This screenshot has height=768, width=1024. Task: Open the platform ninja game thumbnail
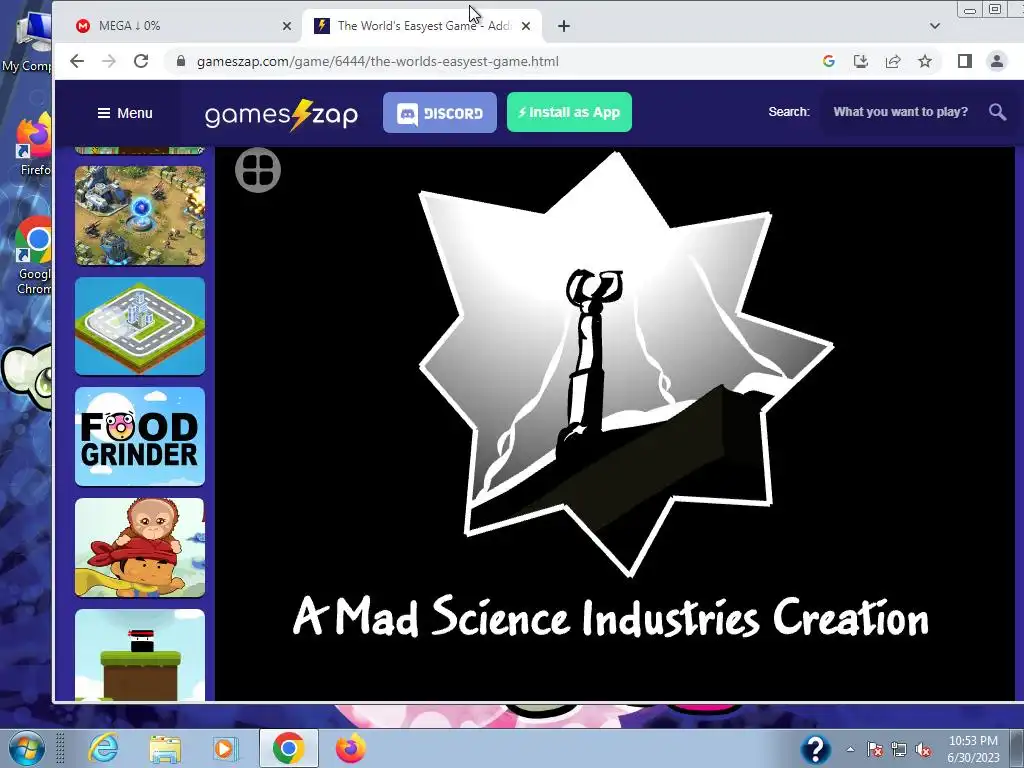[140, 655]
